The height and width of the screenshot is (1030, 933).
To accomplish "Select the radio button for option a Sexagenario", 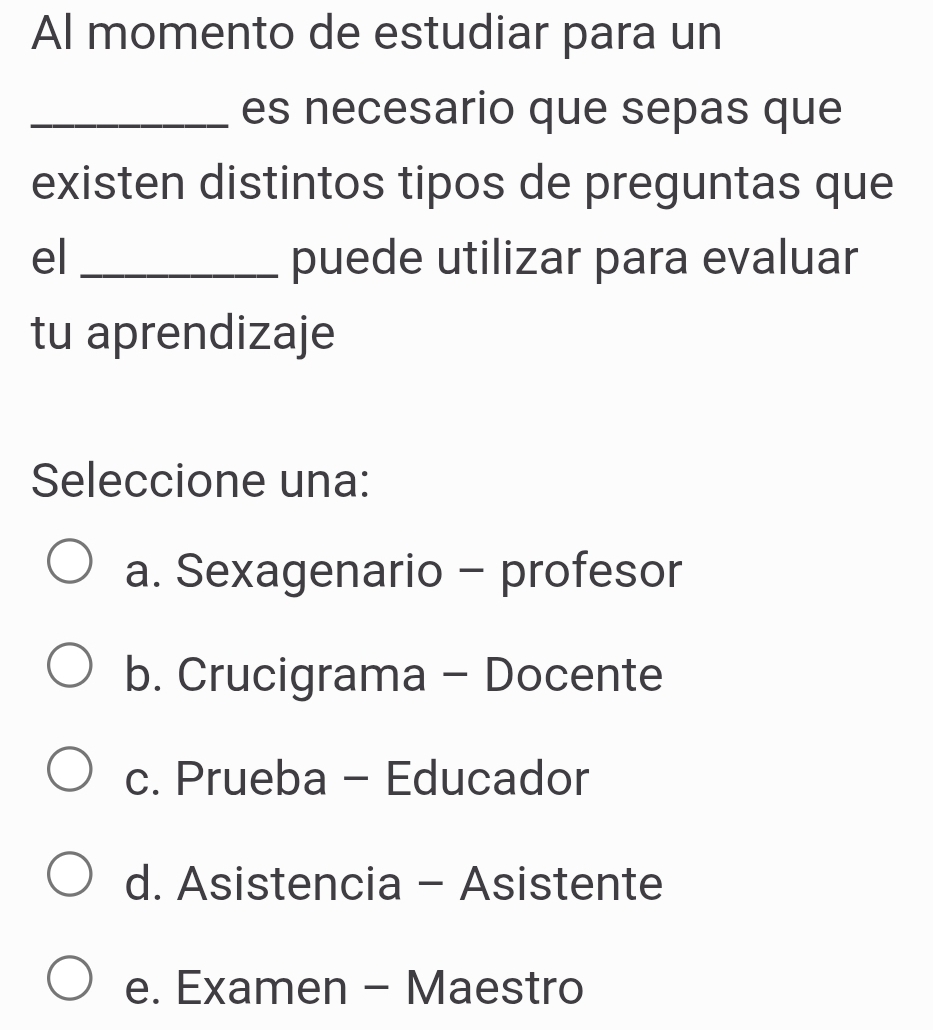I will point(70,561).
